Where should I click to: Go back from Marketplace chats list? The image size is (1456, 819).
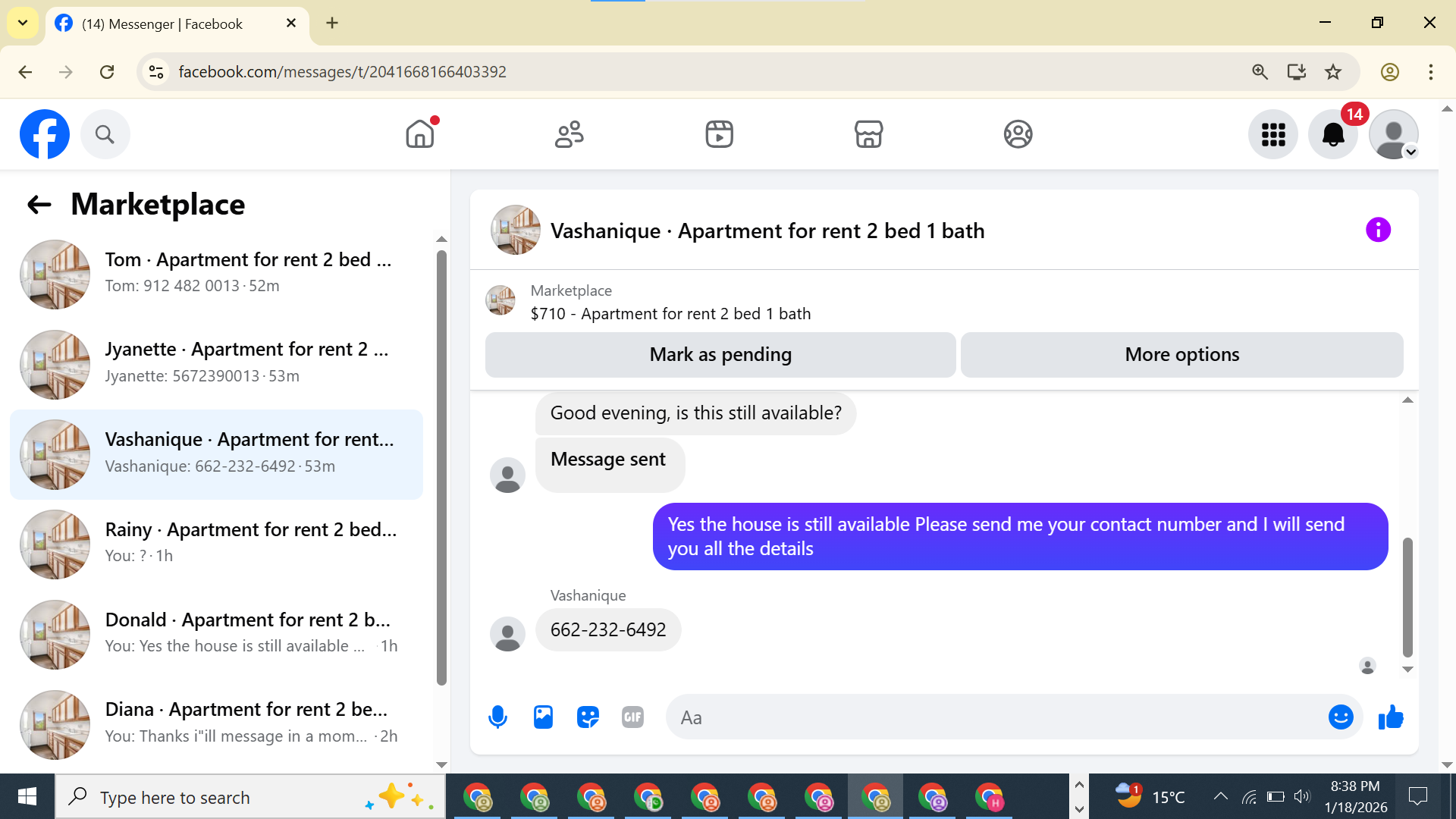point(39,204)
